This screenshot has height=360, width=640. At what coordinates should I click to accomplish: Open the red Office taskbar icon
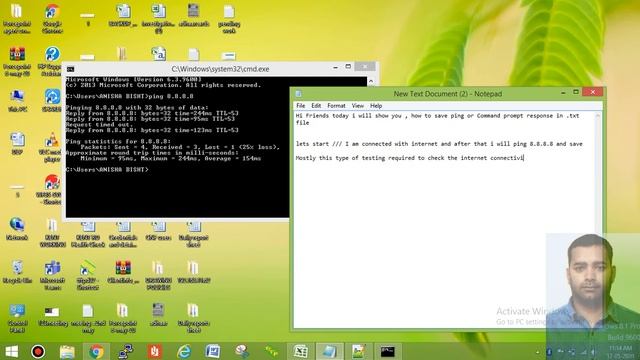tap(155, 351)
